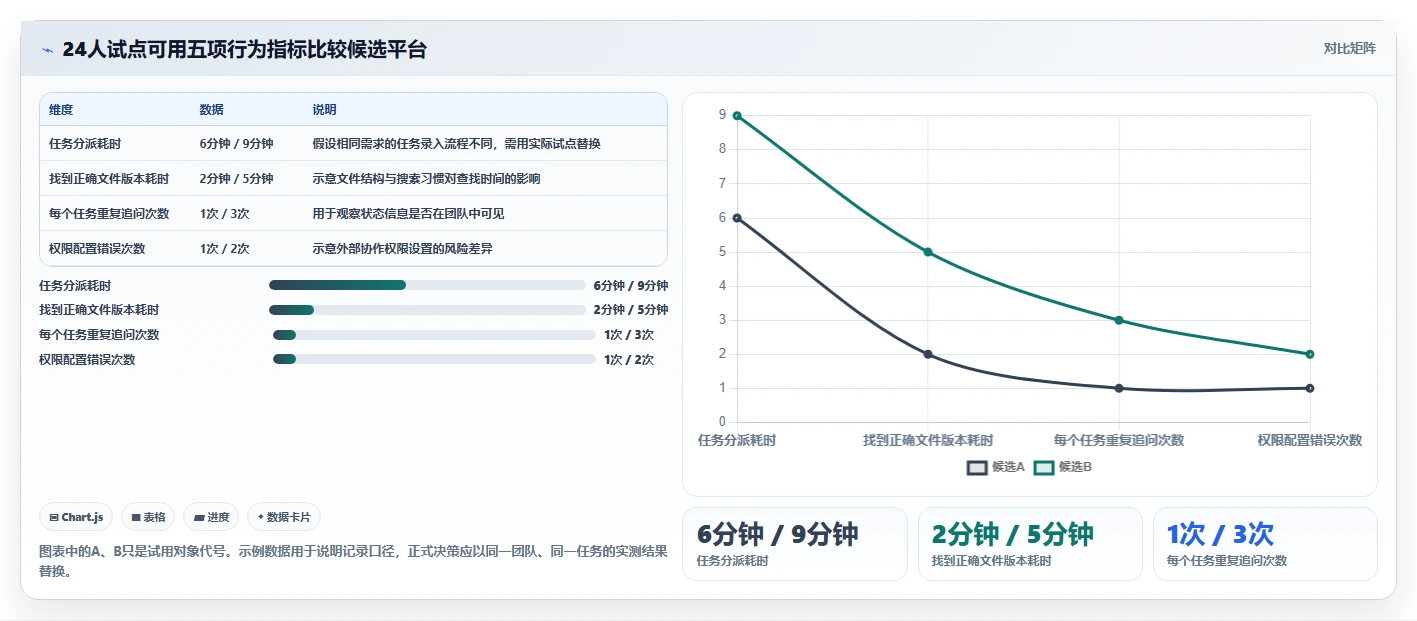Click table cell 权限配置错误次数
Viewport: 1417px width, 621px height.
(x=97, y=249)
